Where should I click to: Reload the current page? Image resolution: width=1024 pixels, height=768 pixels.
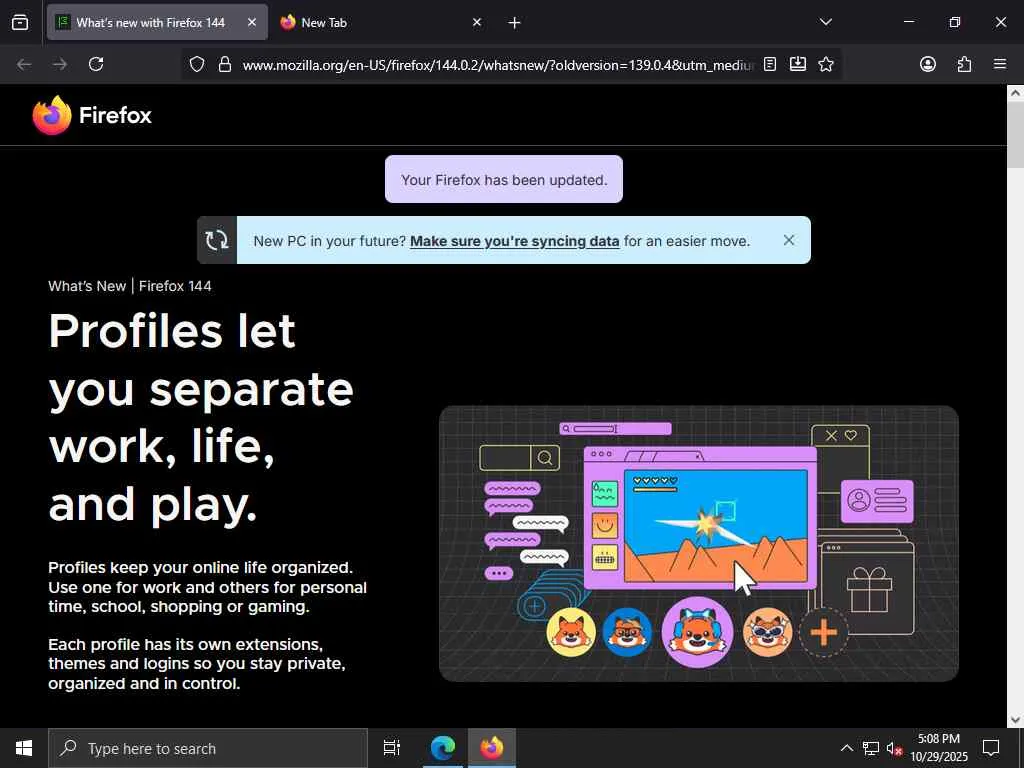(96, 64)
